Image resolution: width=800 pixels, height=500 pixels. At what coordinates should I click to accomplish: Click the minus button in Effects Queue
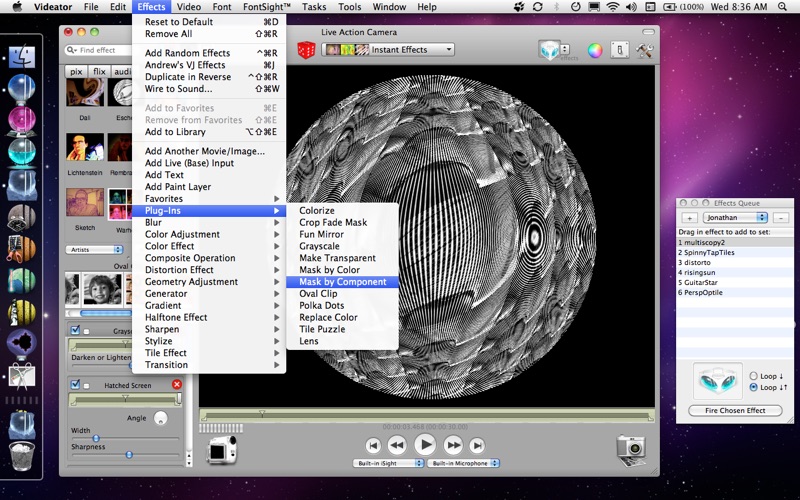781,218
